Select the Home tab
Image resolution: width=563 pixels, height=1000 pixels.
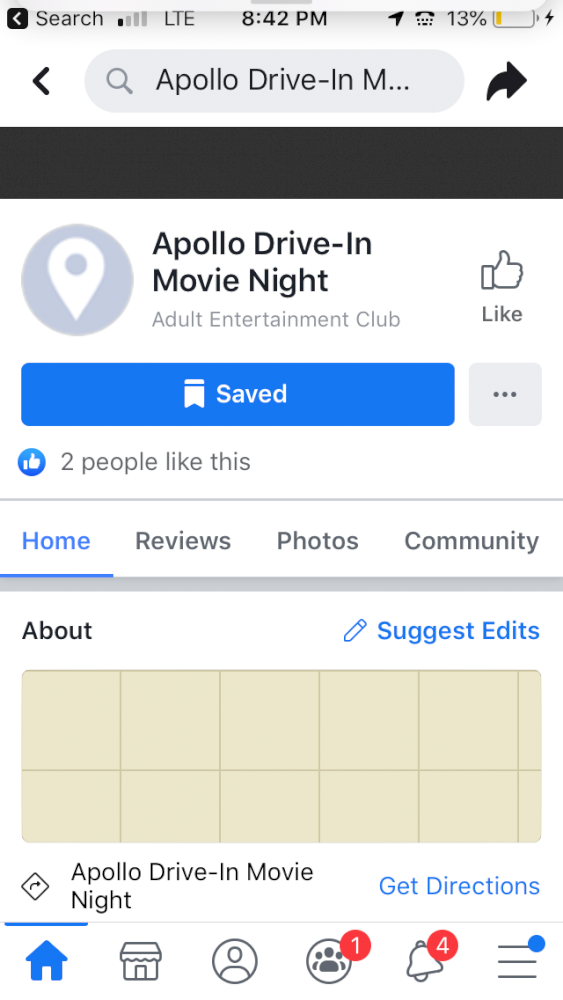(56, 541)
